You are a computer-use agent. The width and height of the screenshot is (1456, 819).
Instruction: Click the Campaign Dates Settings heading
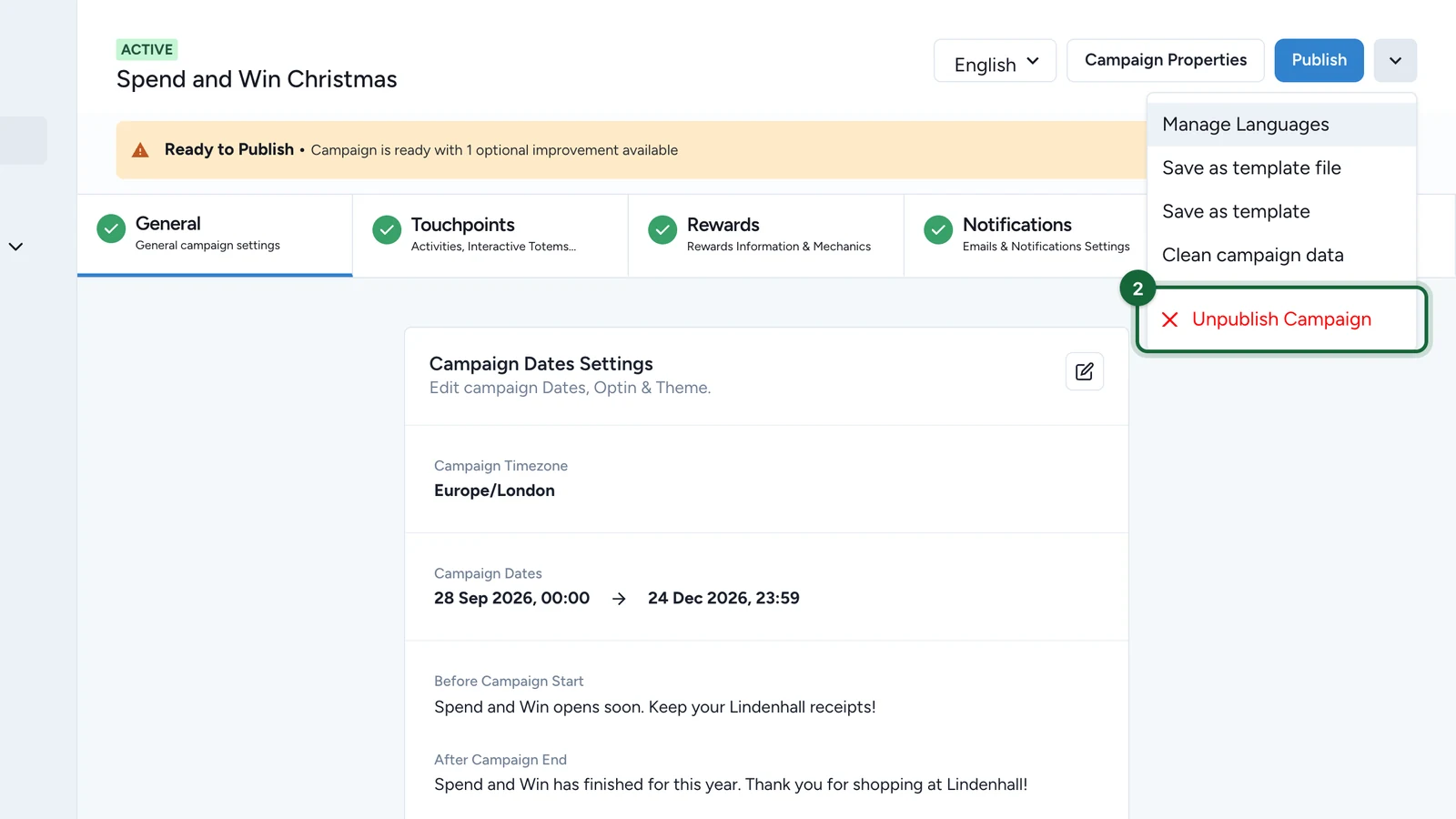pos(541,364)
